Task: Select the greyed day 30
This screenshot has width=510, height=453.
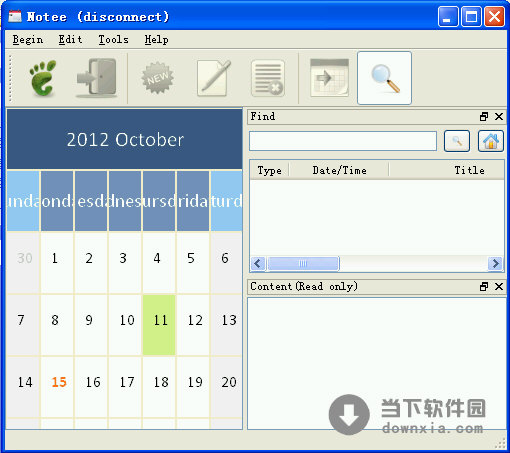Action: pos(23,263)
